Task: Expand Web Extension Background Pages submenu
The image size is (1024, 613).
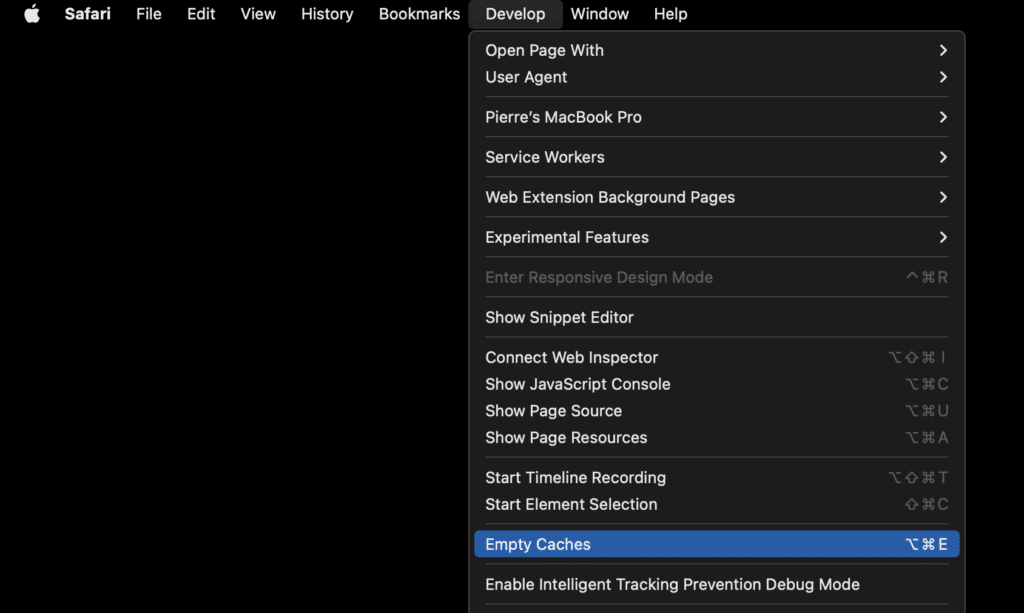Action: coord(716,197)
